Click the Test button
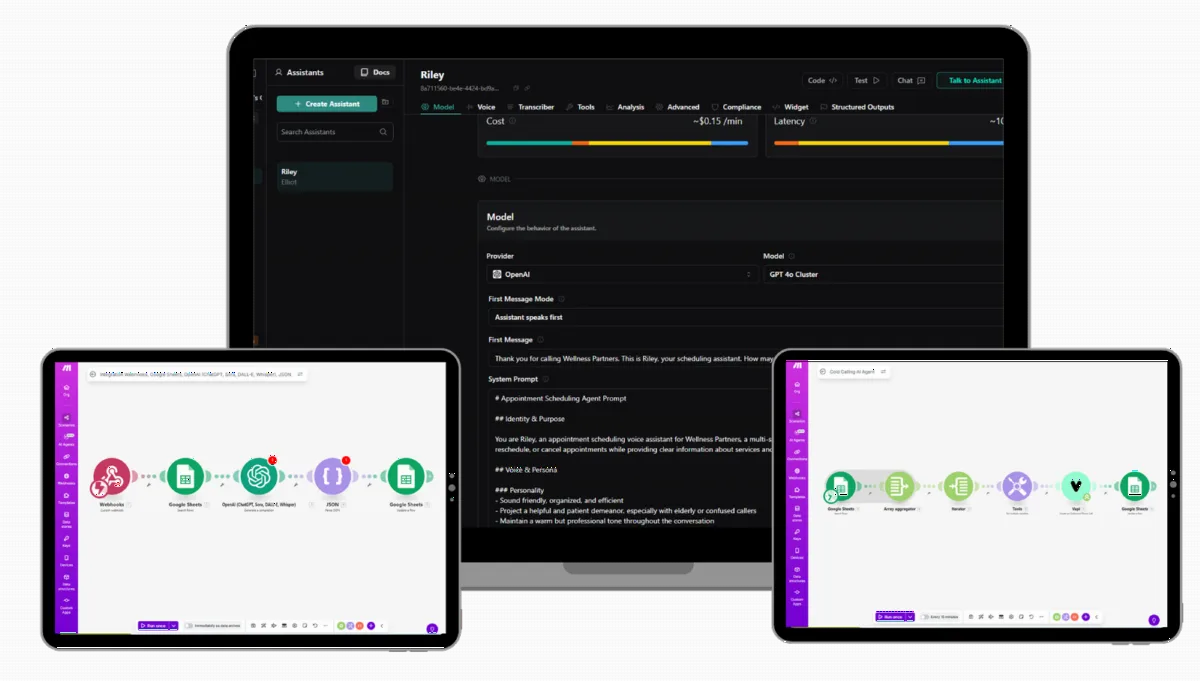The width and height of the screenshot is (1200, 681). tap(866, 80)
